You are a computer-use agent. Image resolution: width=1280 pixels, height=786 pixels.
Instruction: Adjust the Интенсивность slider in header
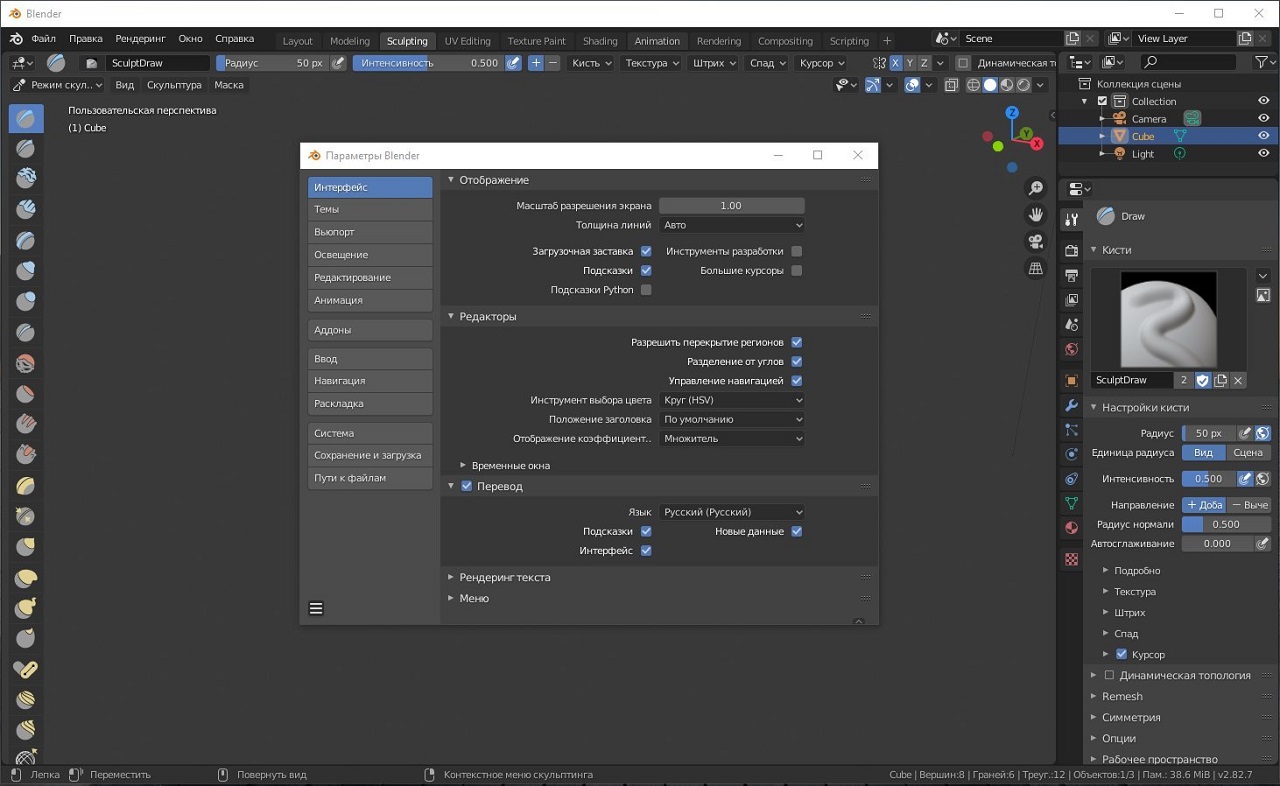click(x=428, y=63)
